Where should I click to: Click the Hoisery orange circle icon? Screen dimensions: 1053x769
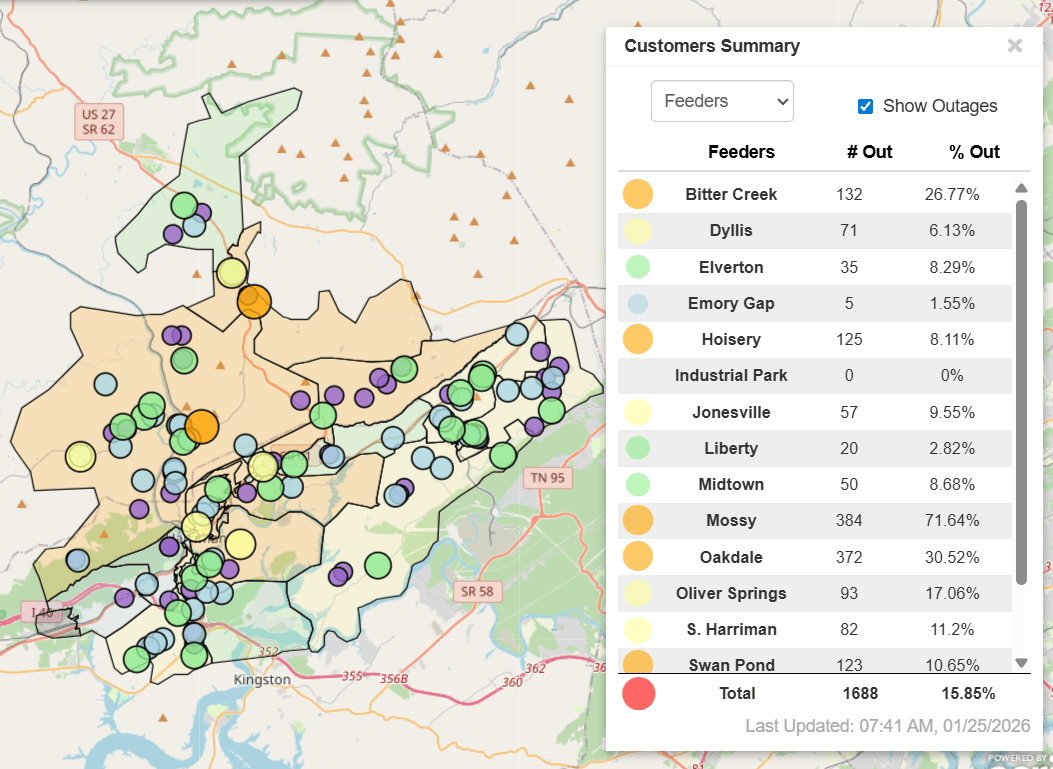(637, 339)
